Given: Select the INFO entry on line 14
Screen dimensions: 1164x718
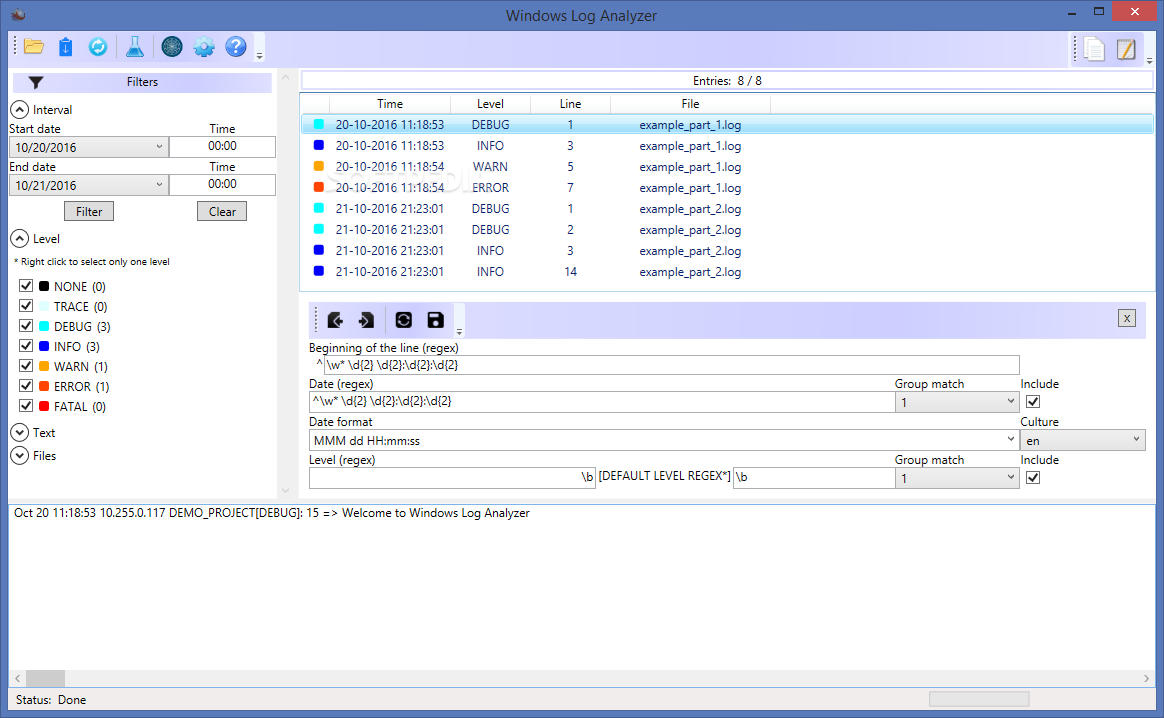Looking at the screenshot, I should 727,272.
